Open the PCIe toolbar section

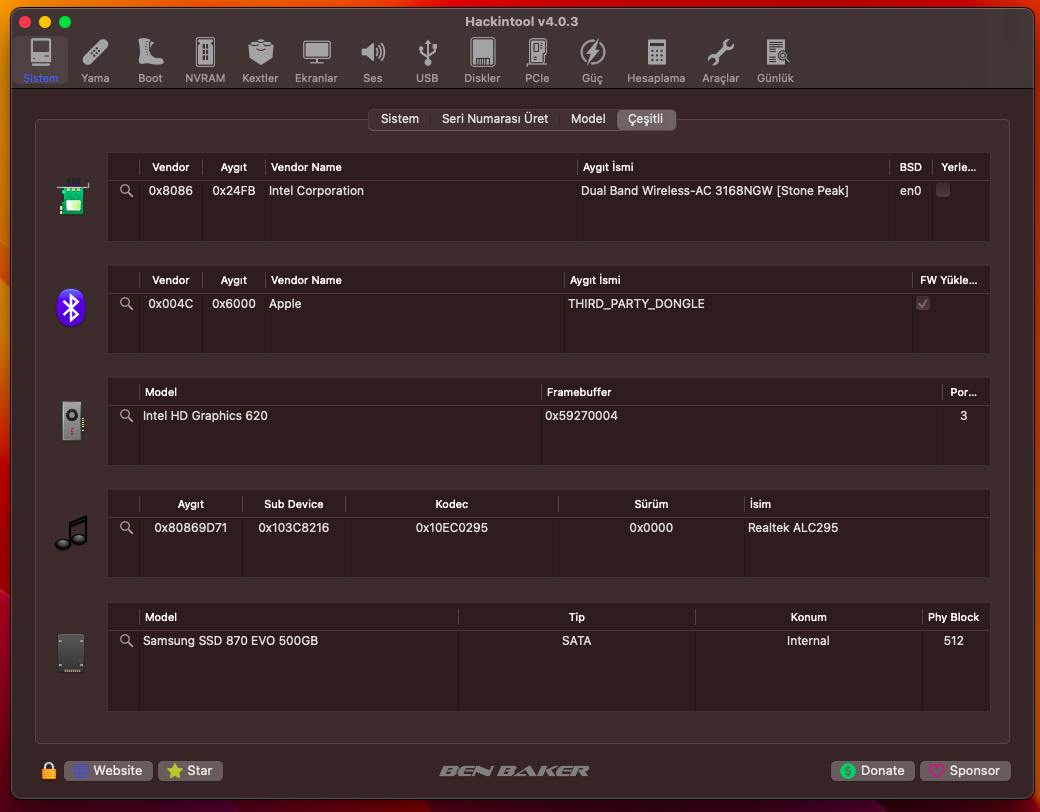pyautogui.click(x=537, y=60)
